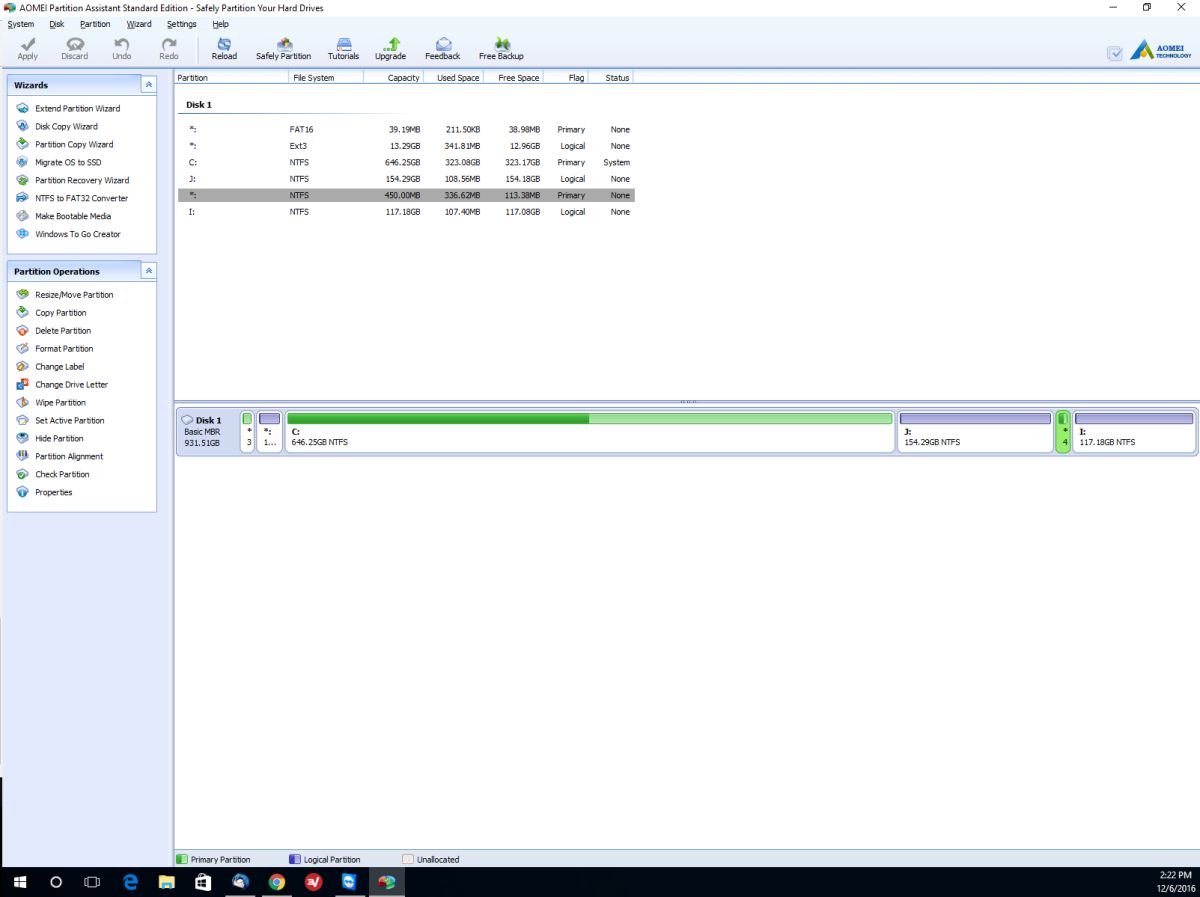1200x897 pixels.
Task: Select the C: 646.25GB NTFS partition bar
Action: tap(590, 432)
